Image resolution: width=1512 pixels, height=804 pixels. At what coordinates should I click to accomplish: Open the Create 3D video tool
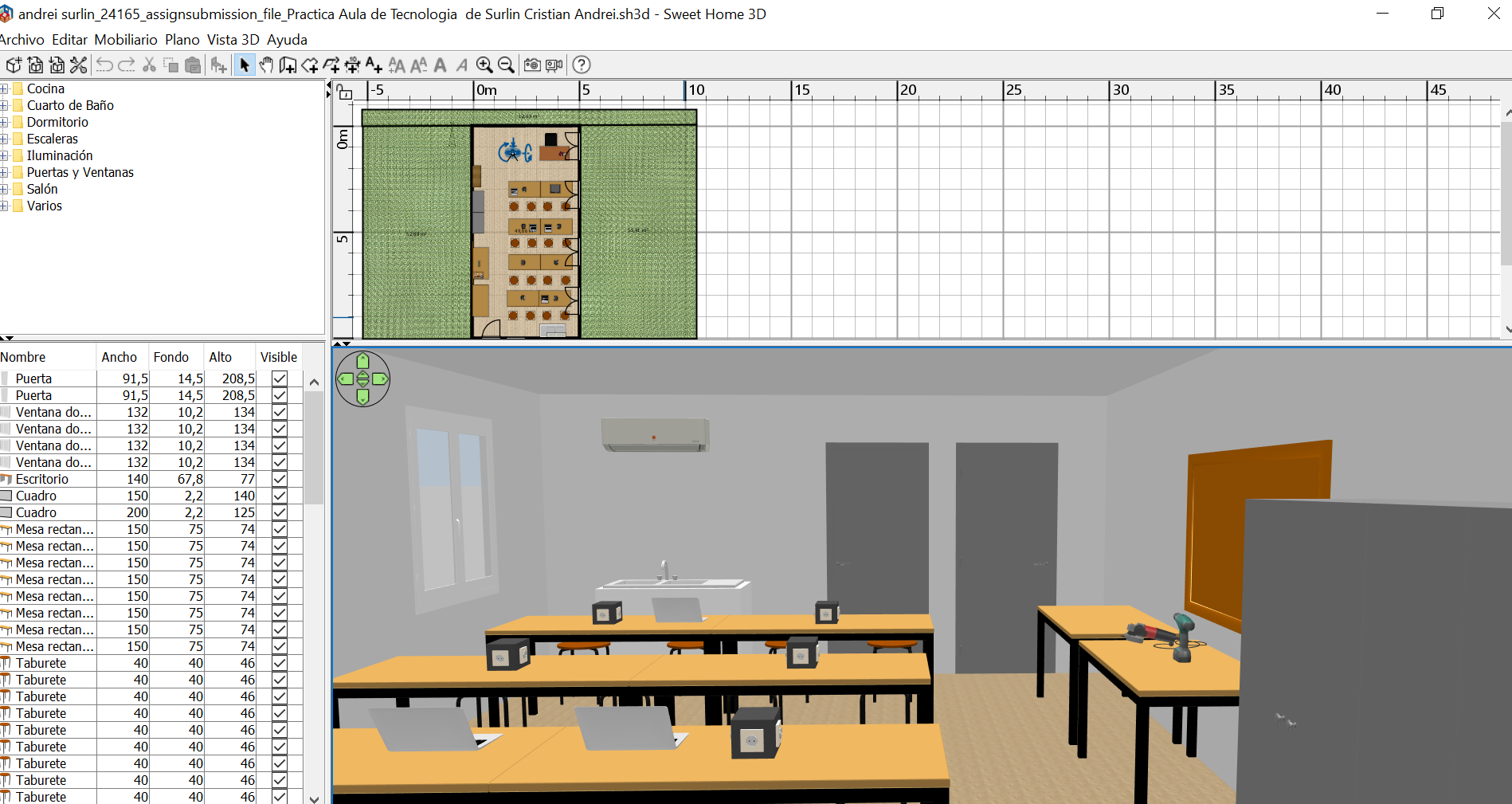554,65
